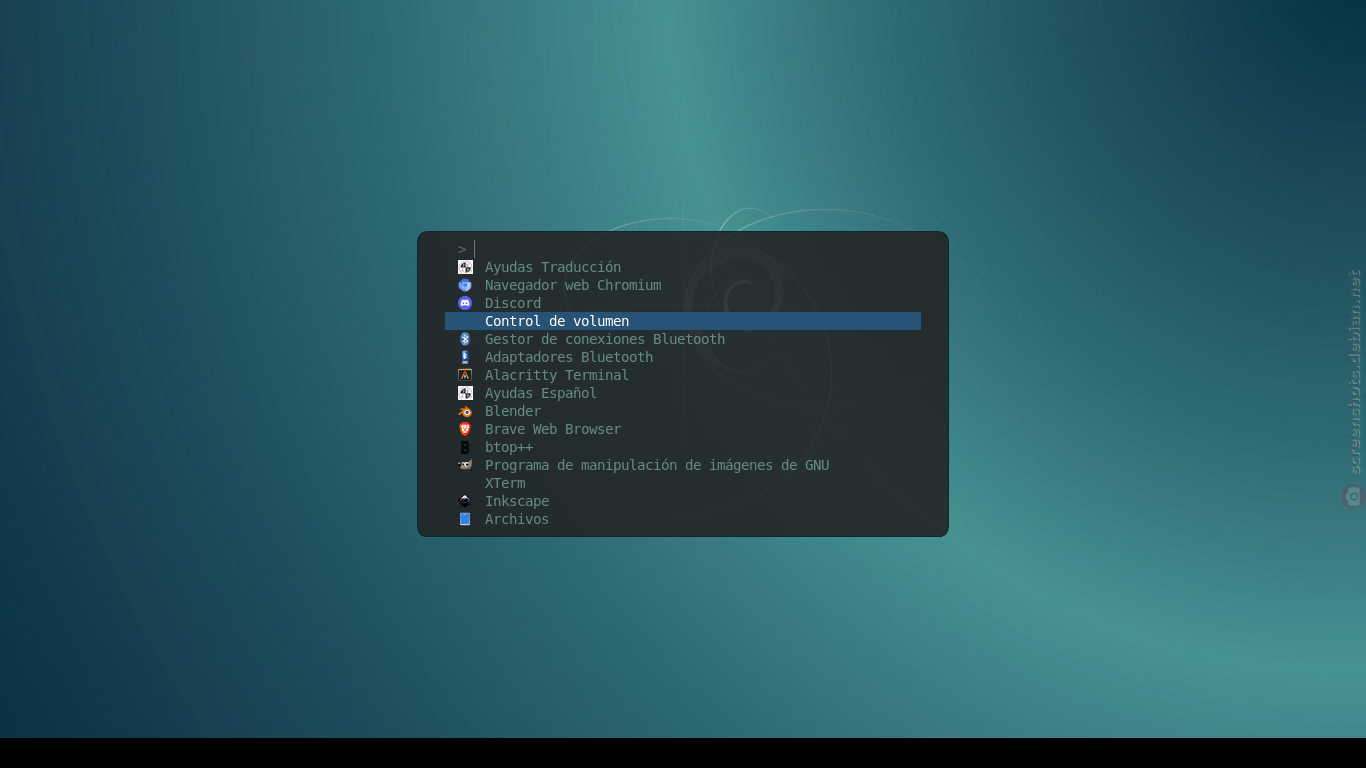Click the Chromium browser icon
The image size is (1366, 768).
(x=465, y=285)
